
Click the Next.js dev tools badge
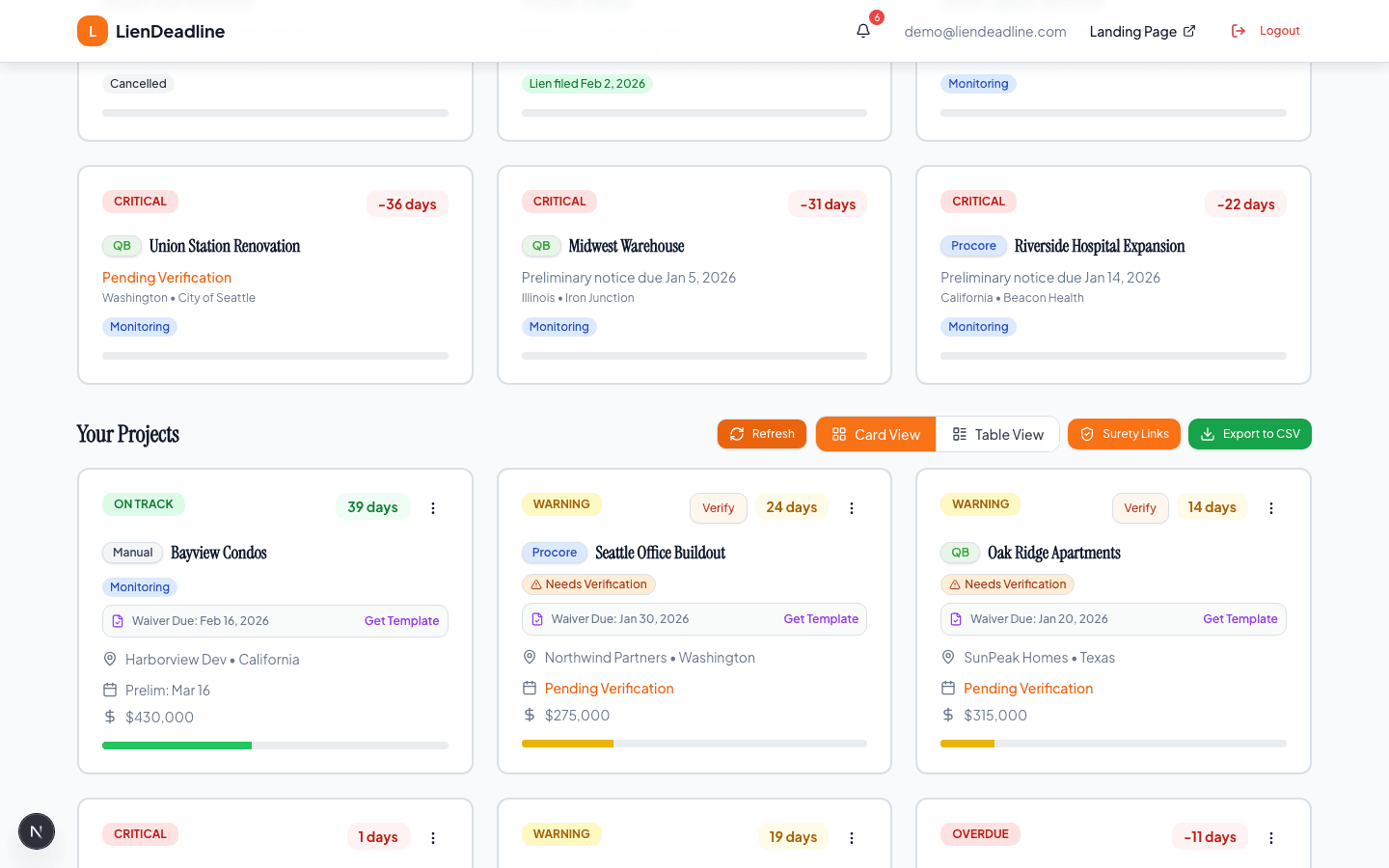tap(37, 831)
